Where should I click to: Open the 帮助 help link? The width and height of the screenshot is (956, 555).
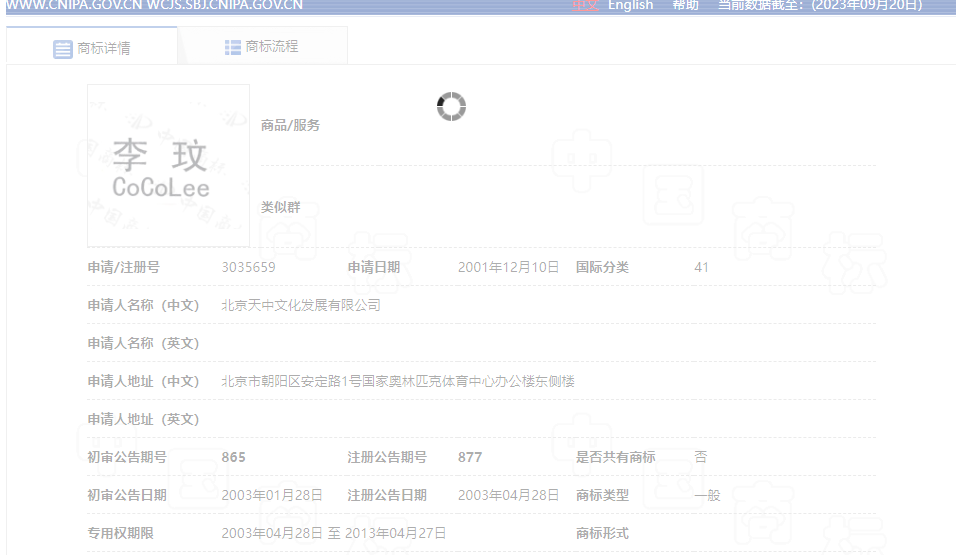(685, 5)
